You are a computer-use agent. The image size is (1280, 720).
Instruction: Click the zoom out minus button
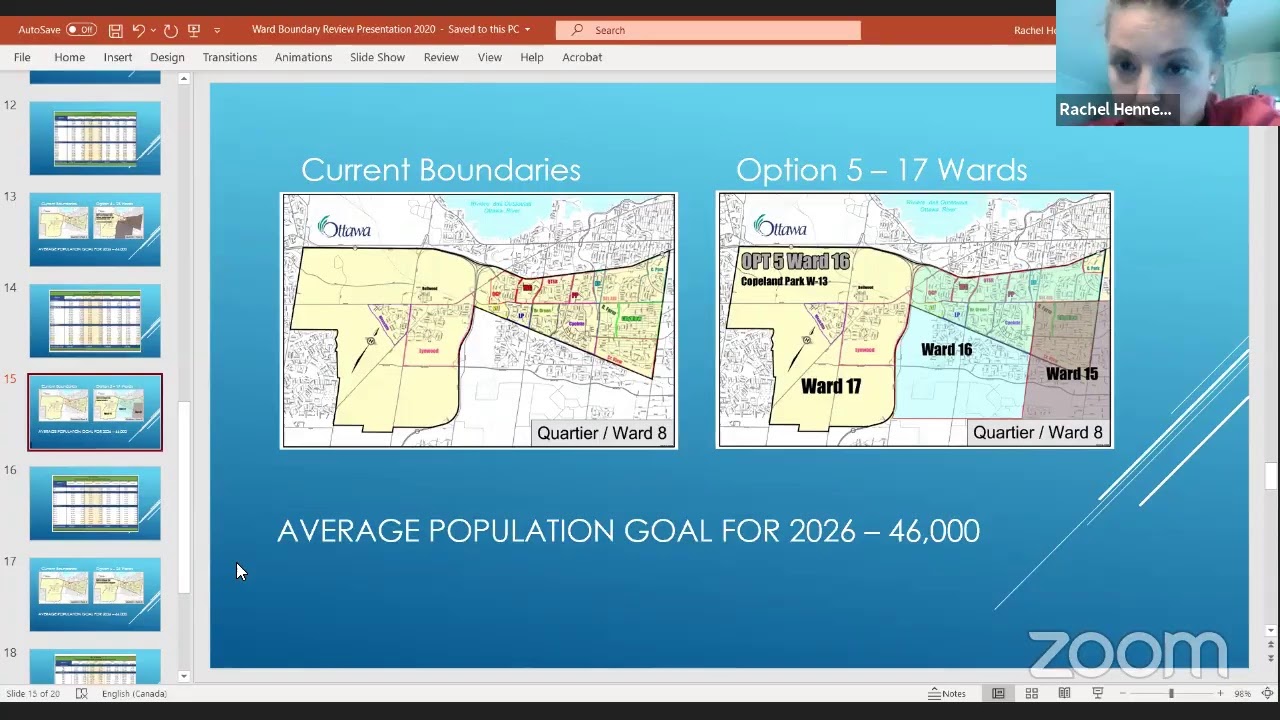pyautogui.click(x=1123, y=693)
